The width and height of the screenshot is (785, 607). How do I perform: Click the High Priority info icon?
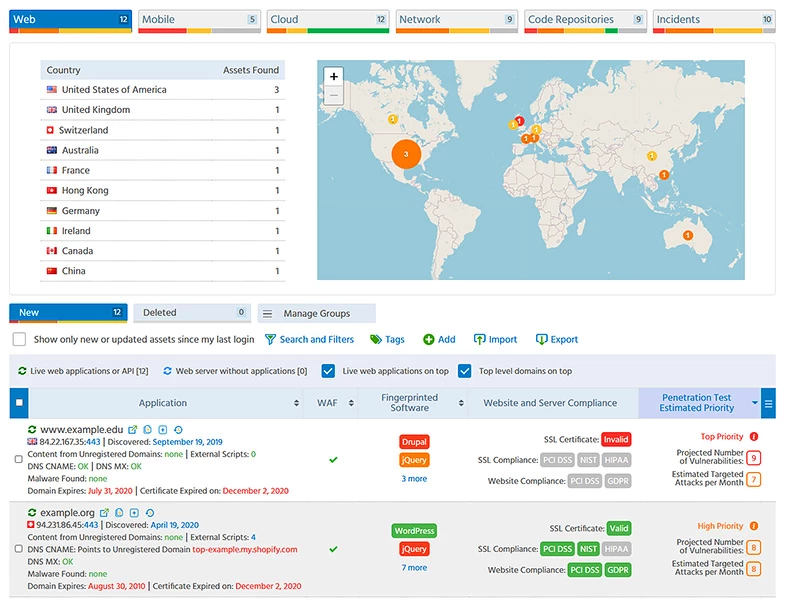click(x=754, y=526)
